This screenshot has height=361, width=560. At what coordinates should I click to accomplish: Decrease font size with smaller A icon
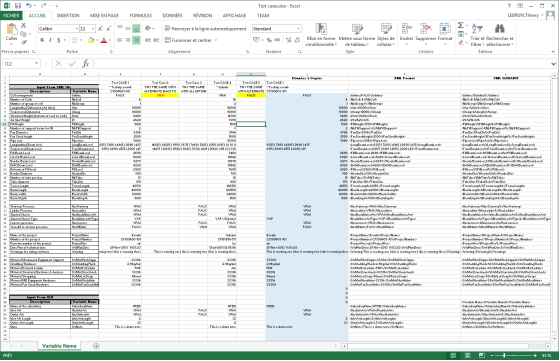click(x=109, y=29)
